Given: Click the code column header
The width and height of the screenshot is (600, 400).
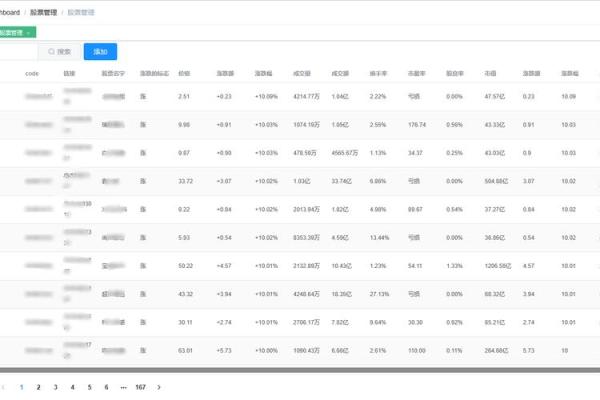Looking at the screenshot, I should pyautogui.click(x=32, y=73).
